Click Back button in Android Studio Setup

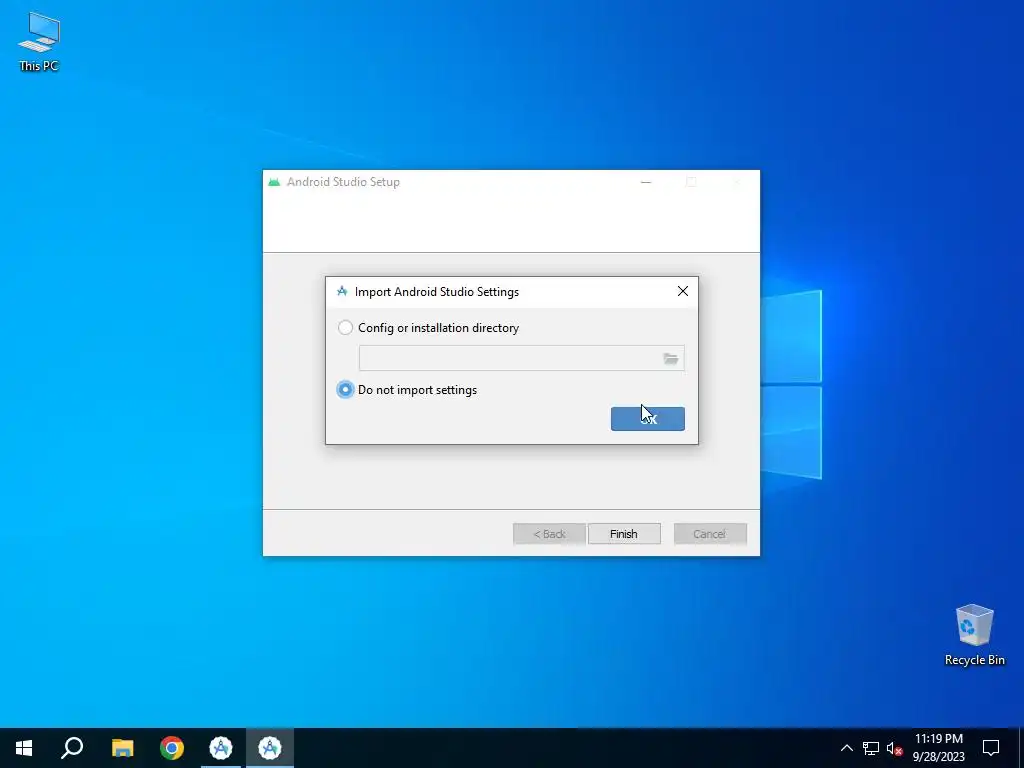[549, 534]
